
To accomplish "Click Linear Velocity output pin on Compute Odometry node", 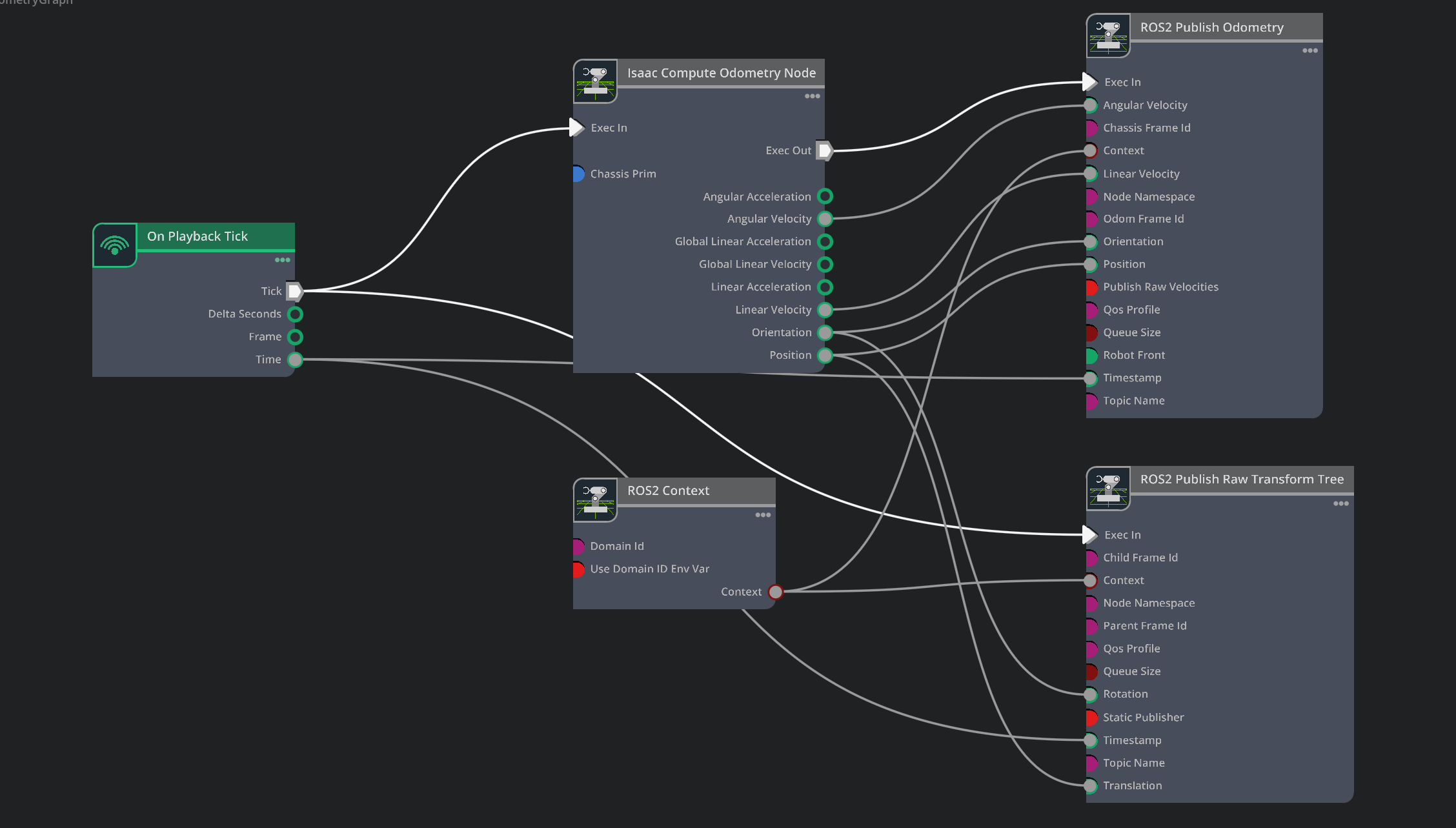I will [825, 310].
